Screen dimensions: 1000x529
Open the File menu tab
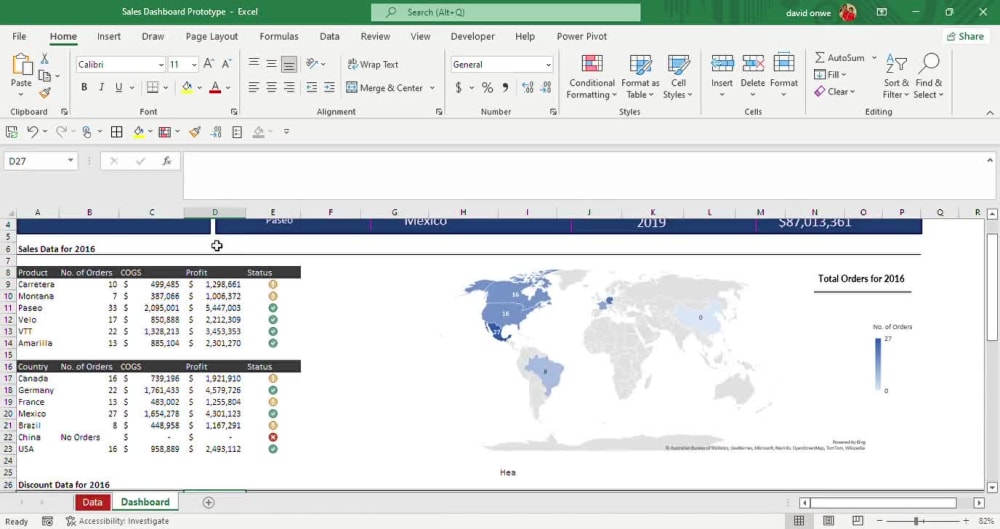point(19,36)
